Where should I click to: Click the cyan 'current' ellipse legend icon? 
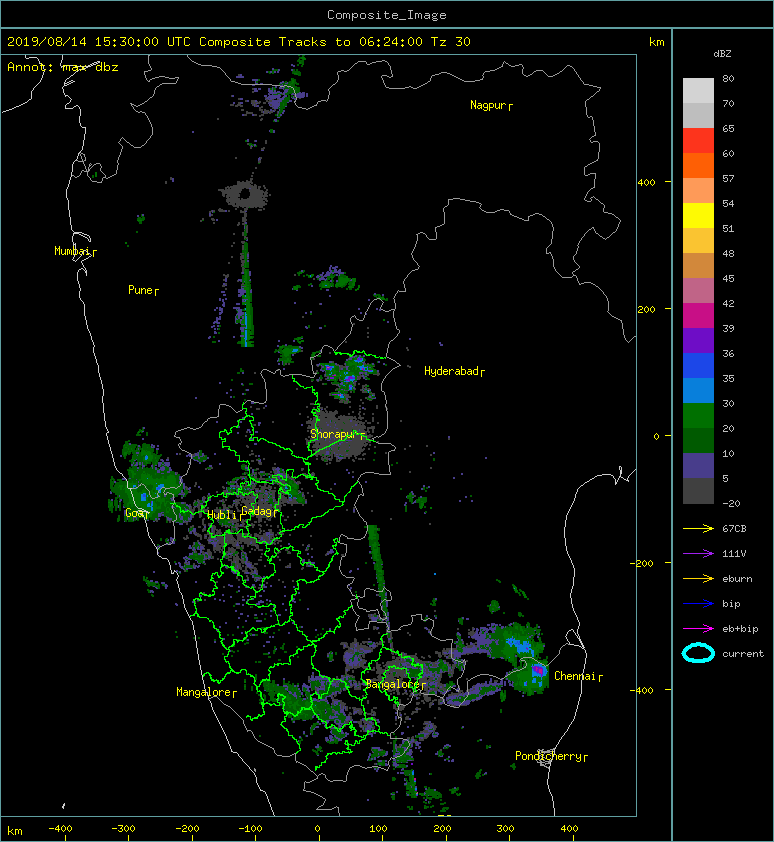point(698,653)
